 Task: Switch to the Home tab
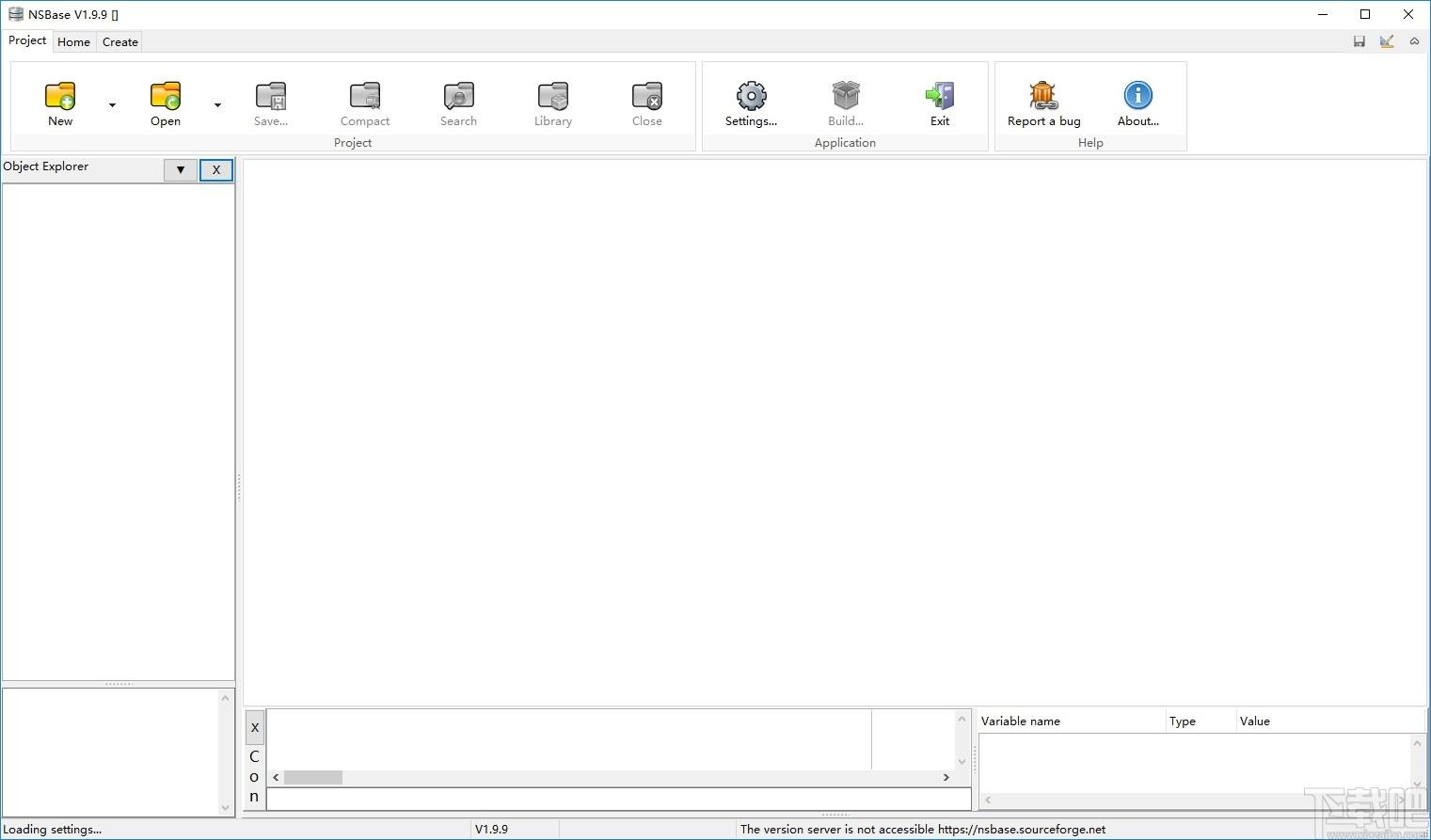click(73, 41)
